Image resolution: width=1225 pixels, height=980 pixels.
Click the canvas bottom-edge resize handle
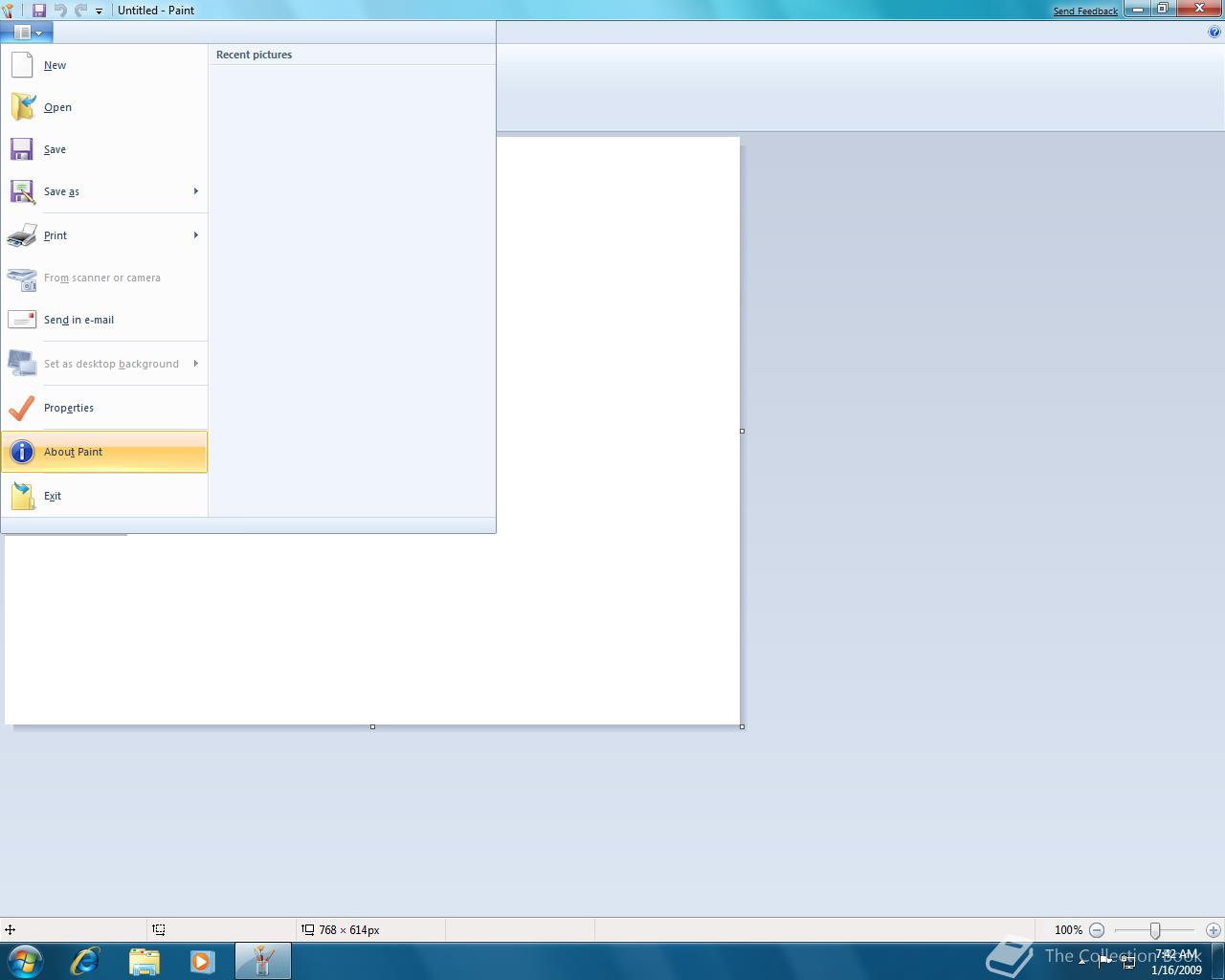[x=372, y=727]
